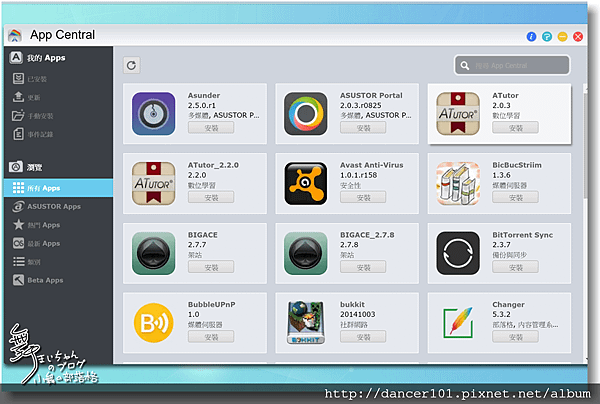
Task: Select 最新 Apps in the sidebar
Action: (59, 243)
